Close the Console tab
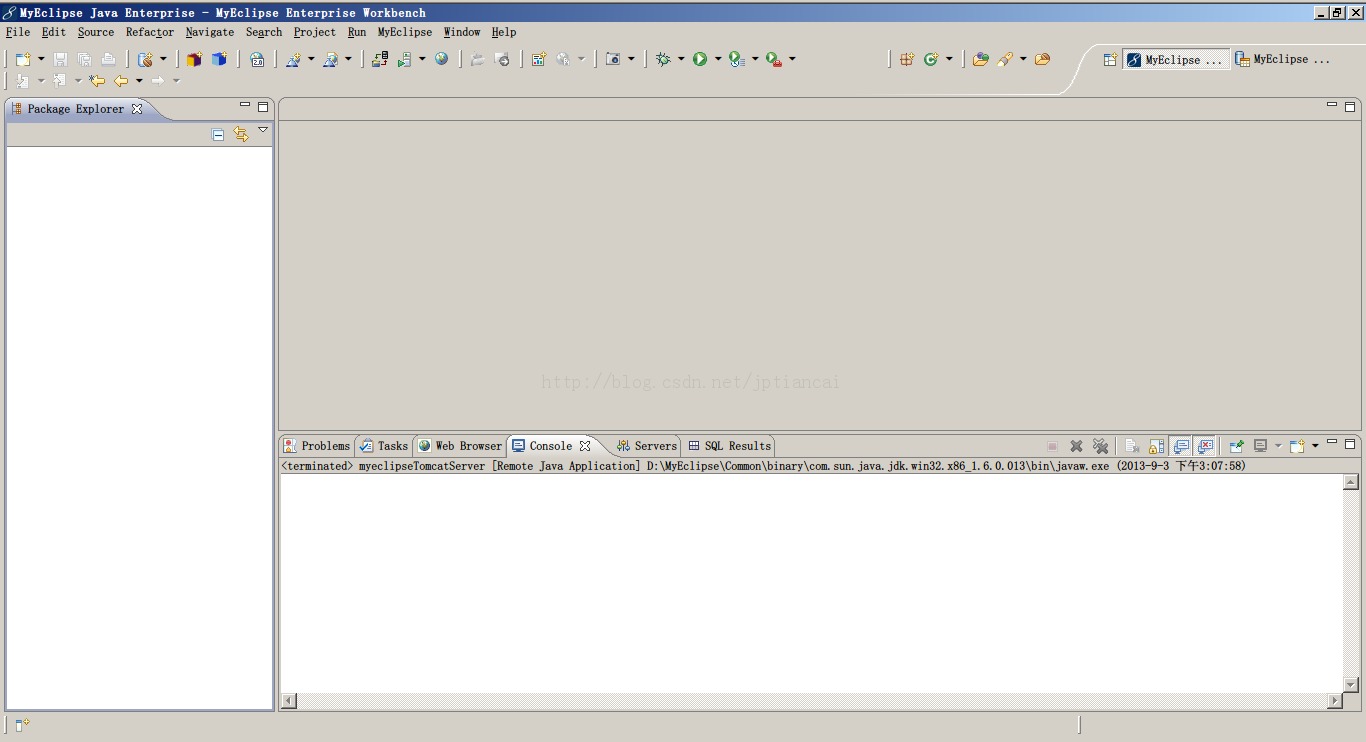1366x742 pixels. (585, 446)
